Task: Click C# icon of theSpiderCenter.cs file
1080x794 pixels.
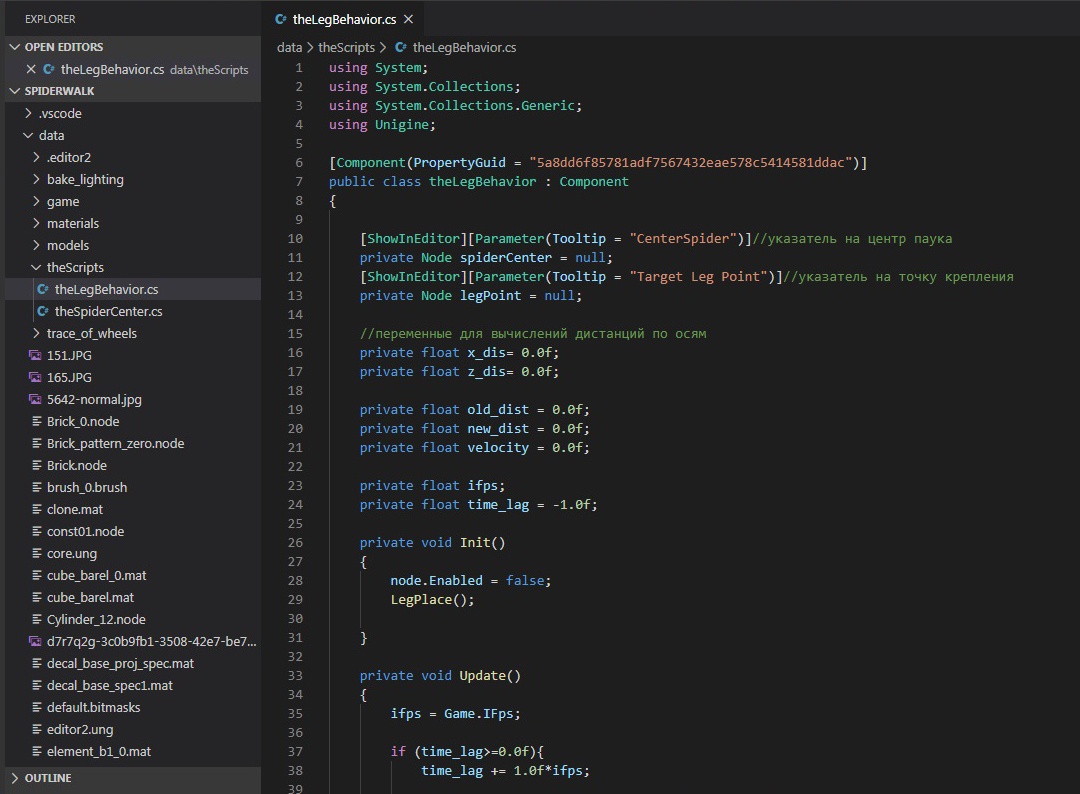Action: [43, 312]
